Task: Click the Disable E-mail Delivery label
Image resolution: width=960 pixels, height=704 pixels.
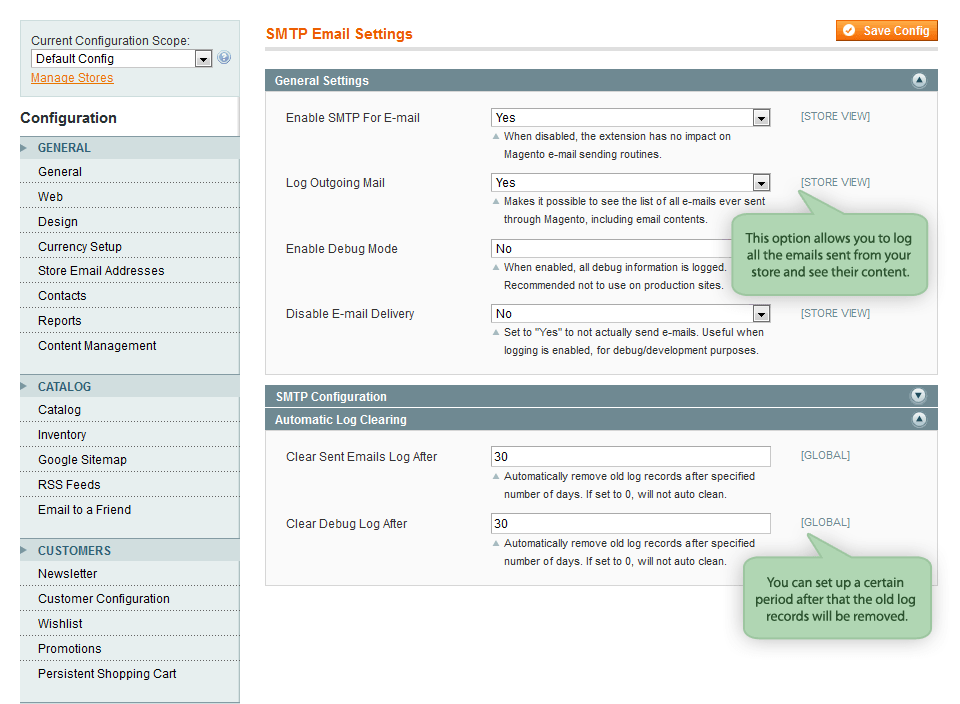Action: (350, 313)
